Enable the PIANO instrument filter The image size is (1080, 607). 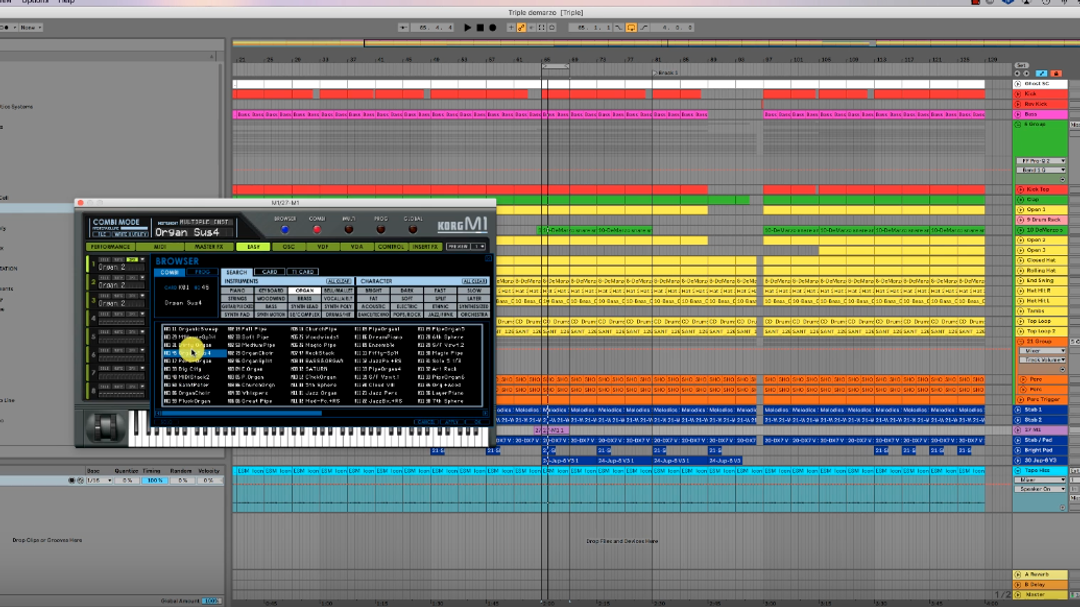coord(237,290)
